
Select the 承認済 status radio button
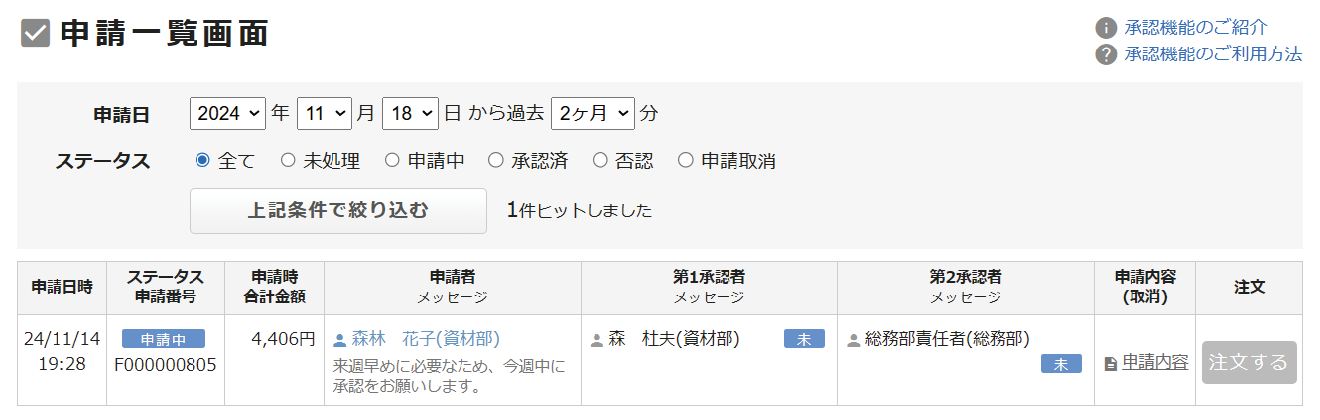tap(495, 160)
